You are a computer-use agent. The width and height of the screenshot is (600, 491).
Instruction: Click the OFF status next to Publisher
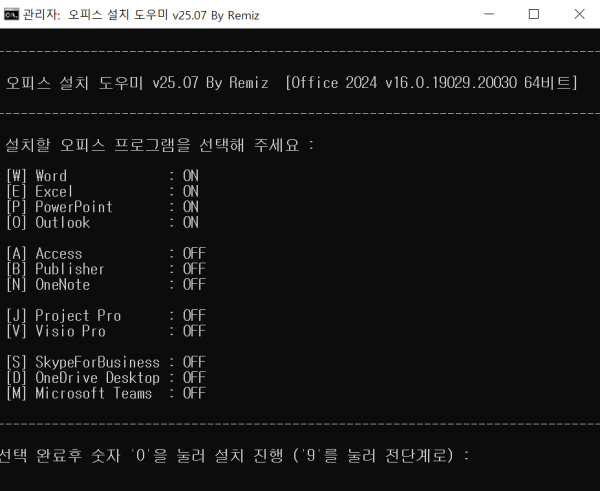(194, 269)
